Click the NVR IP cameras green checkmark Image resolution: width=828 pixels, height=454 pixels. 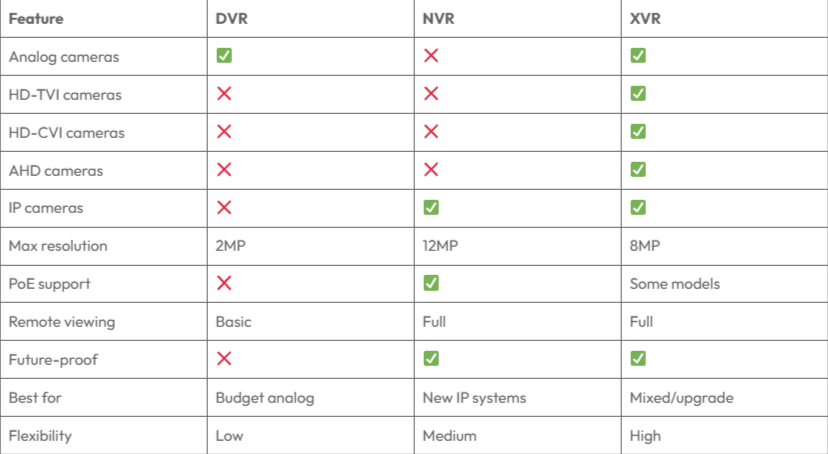pos(431,207)
